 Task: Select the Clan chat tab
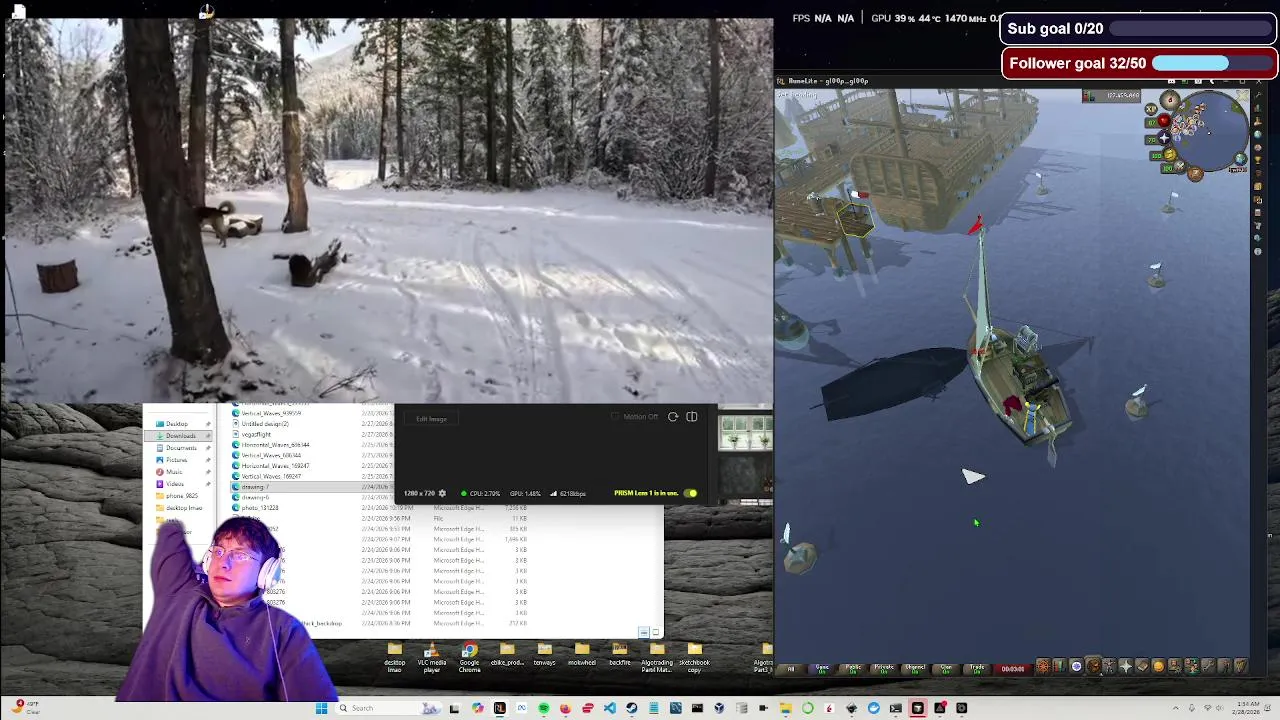946,668
